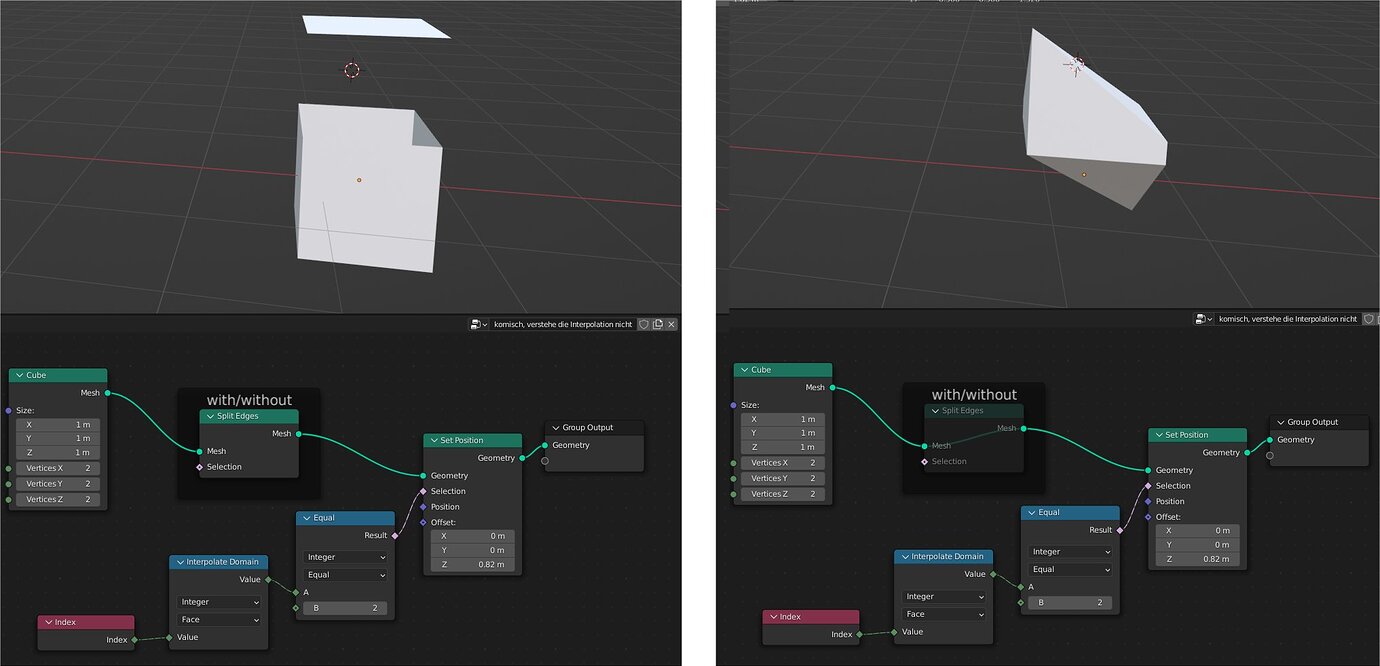Enable the Fake User shield in the right header
Image resolution: width=1380 pixels, height=666 pixels.
[1369, 318]
